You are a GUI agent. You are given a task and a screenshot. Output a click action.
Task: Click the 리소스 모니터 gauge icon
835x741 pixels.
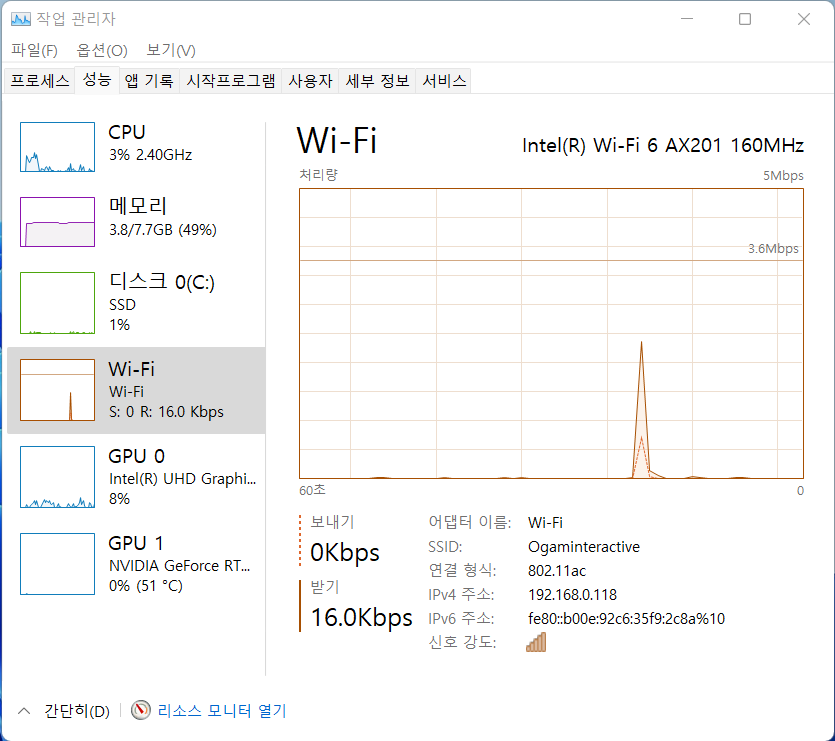click(x=141, y=711)
